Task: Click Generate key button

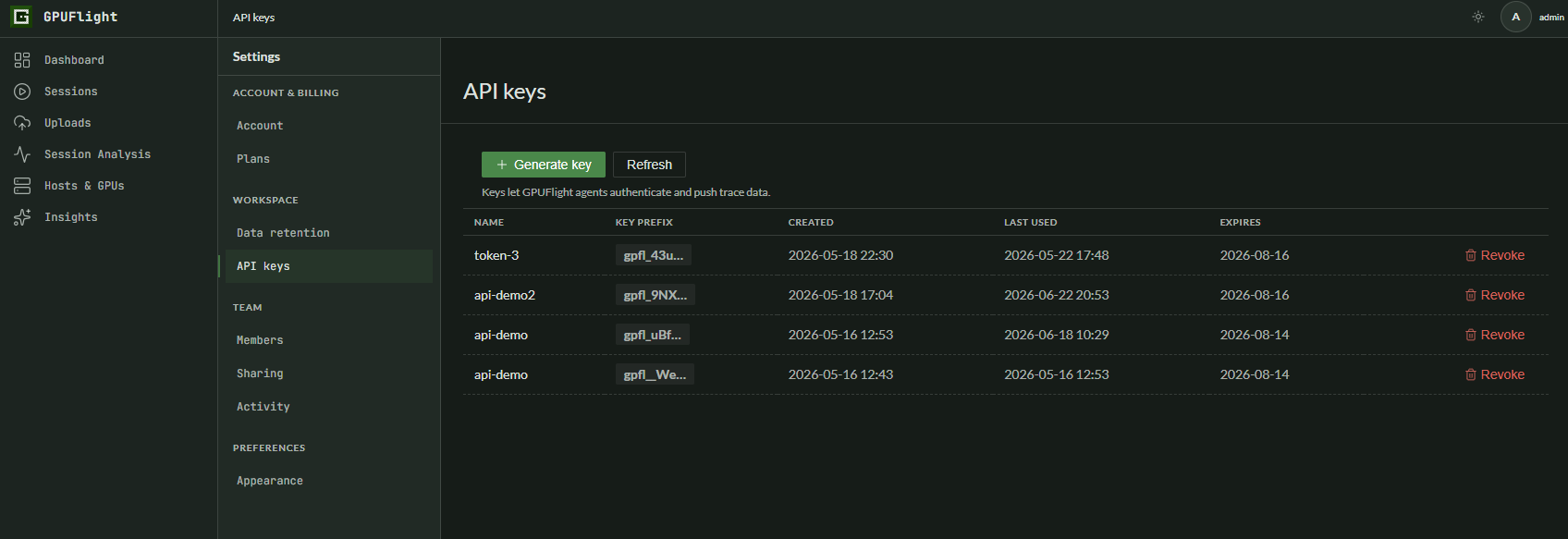Action: pyautogui.click(x=544, y=165)
